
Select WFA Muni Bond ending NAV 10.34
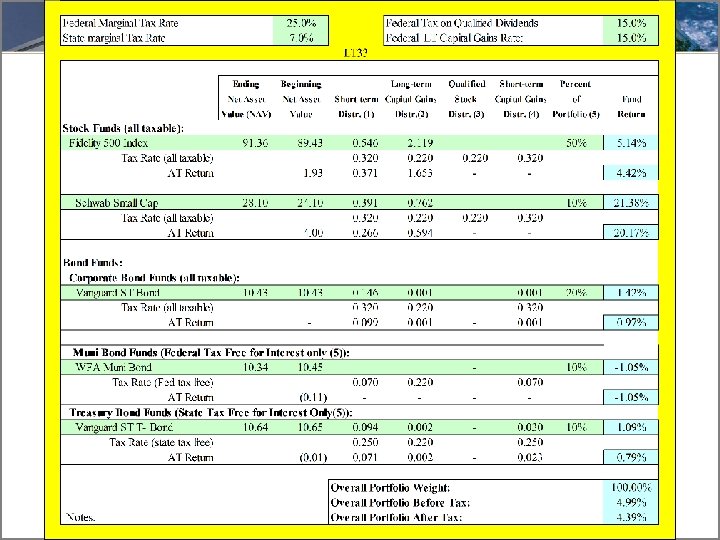[255, 367]
